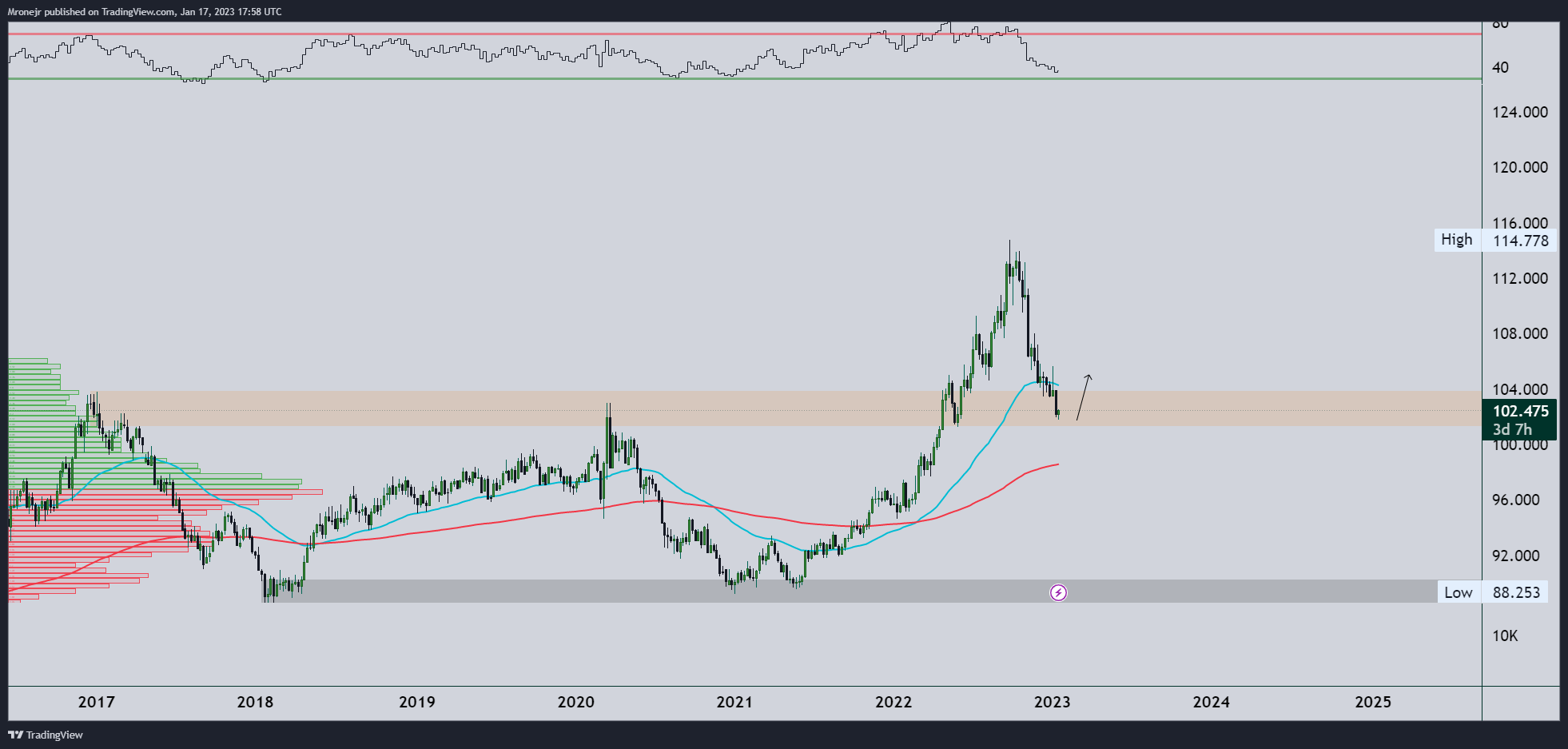This screenshot has width=1568, height=749.
Task: Click the published on TradingView.com header text
Action: point(145,11)
